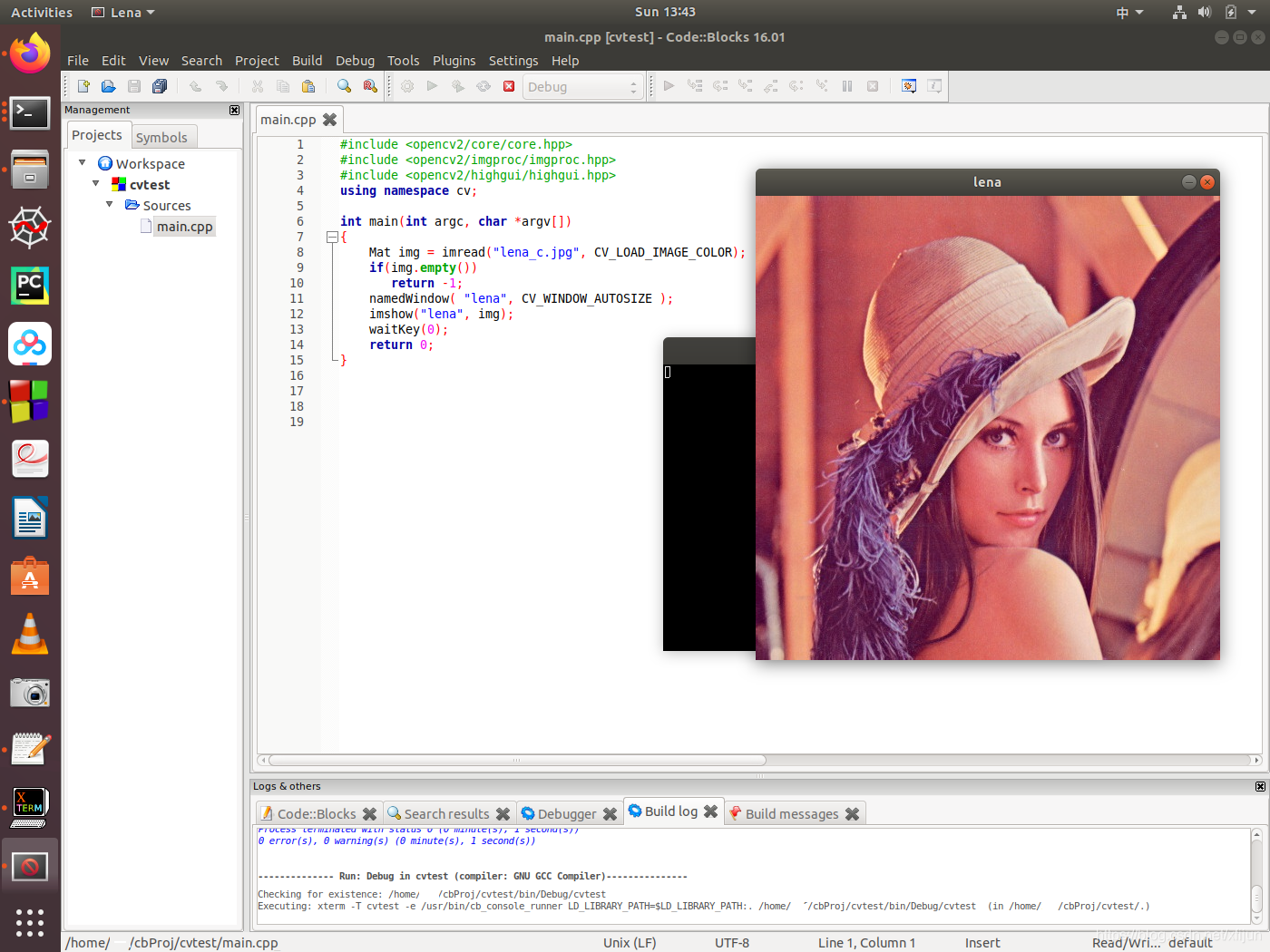Collapse the Sources folder node
This screenshot has height=952, width=1270.
point(110,205)
